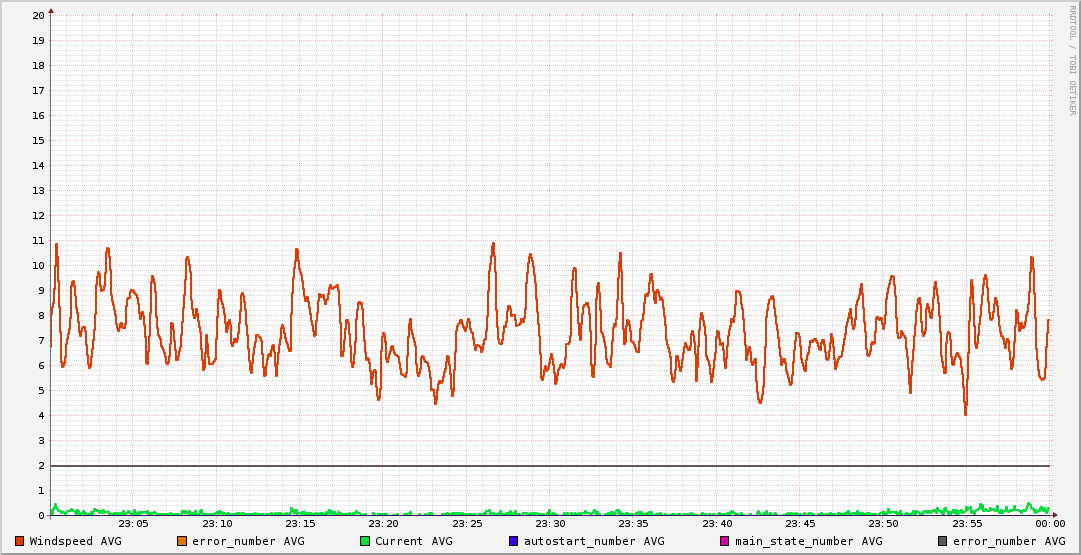Screen dimensions: 1081x555
Task: Click the y-axis value 20 label
Action: pos(38,16)
